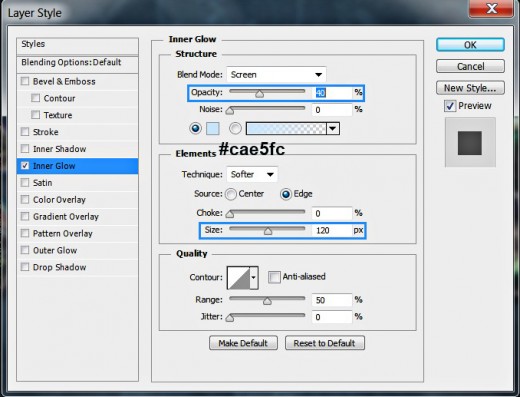
Task: Open the Technique Softer dropdown
Action: [252, 174]
